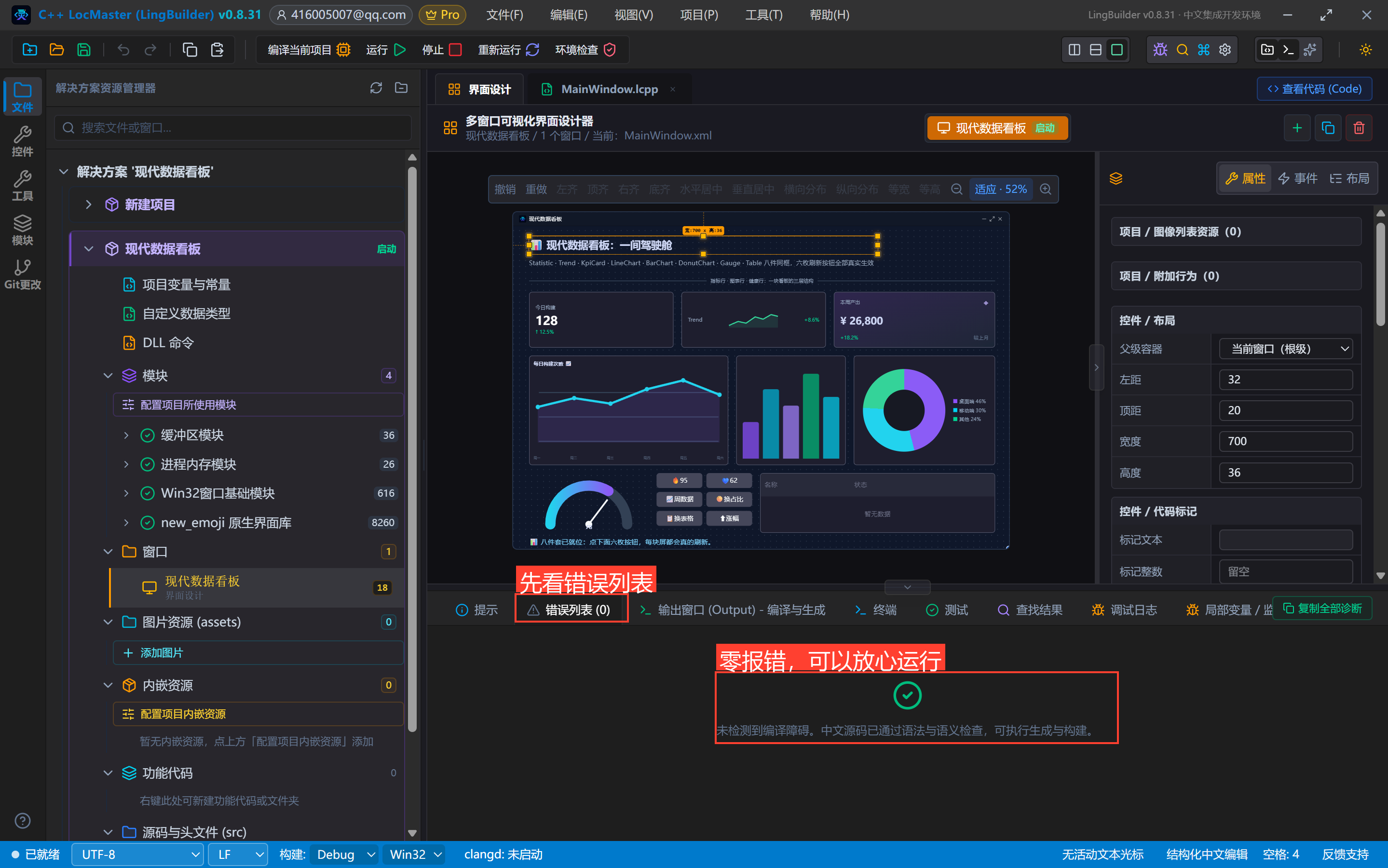Click the undo arrow icon

[123, 50]
